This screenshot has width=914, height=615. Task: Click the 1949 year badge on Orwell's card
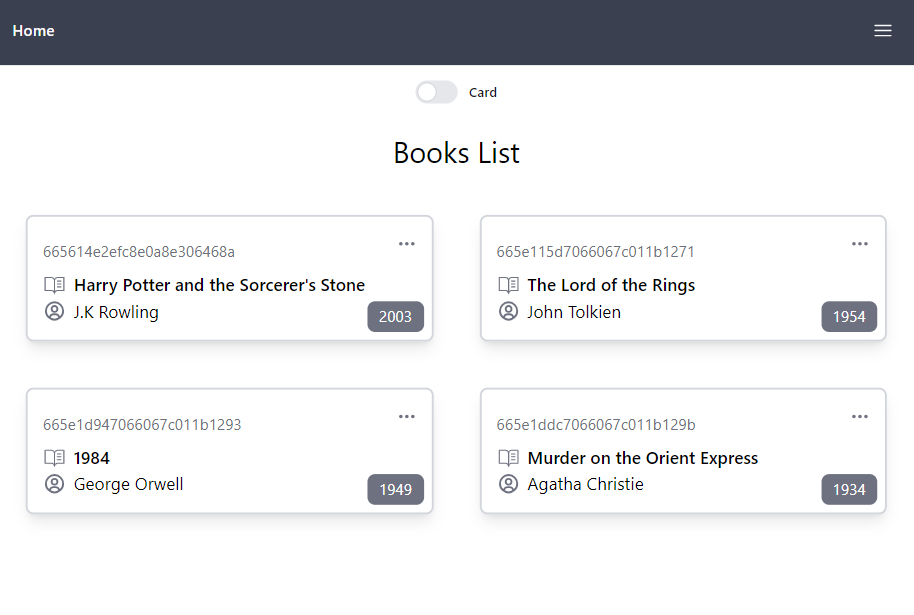[395, 489]
